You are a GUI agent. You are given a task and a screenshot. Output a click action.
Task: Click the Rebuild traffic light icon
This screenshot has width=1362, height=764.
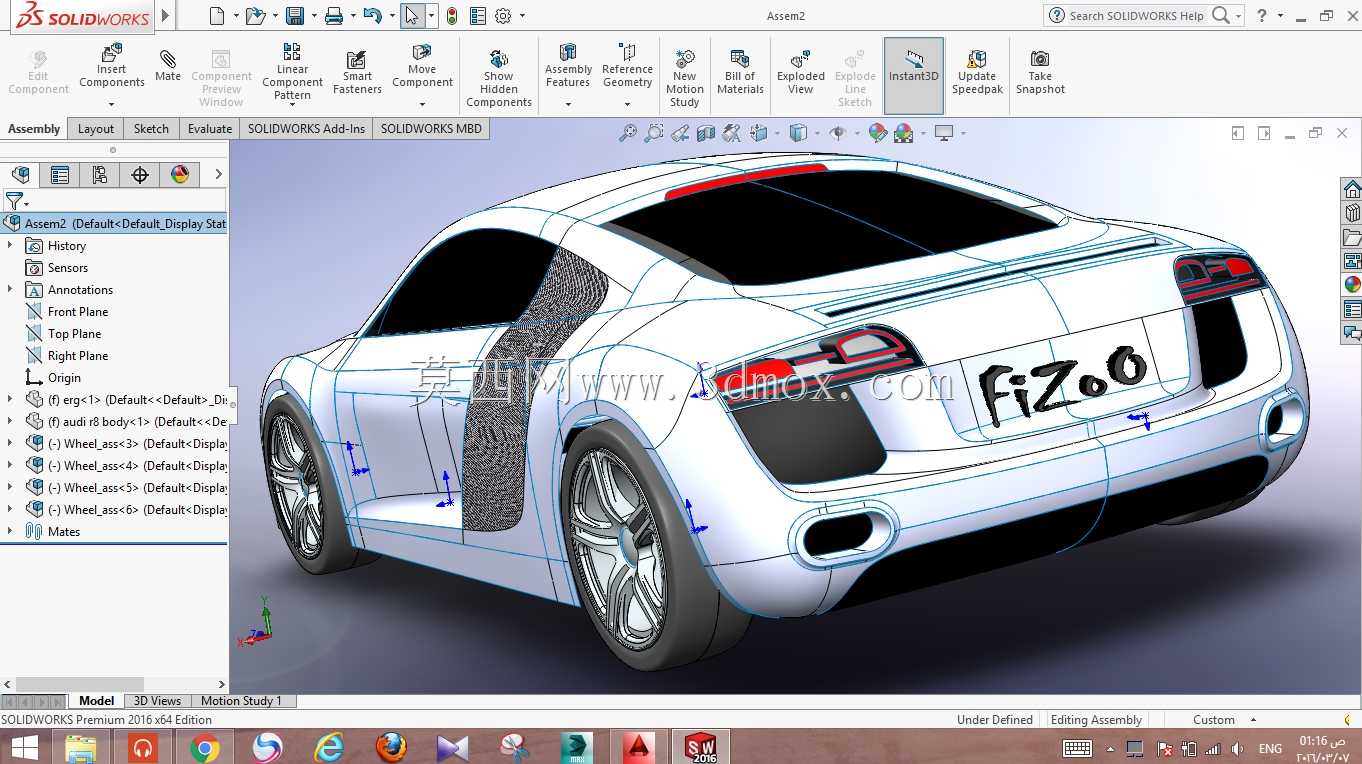452,16
